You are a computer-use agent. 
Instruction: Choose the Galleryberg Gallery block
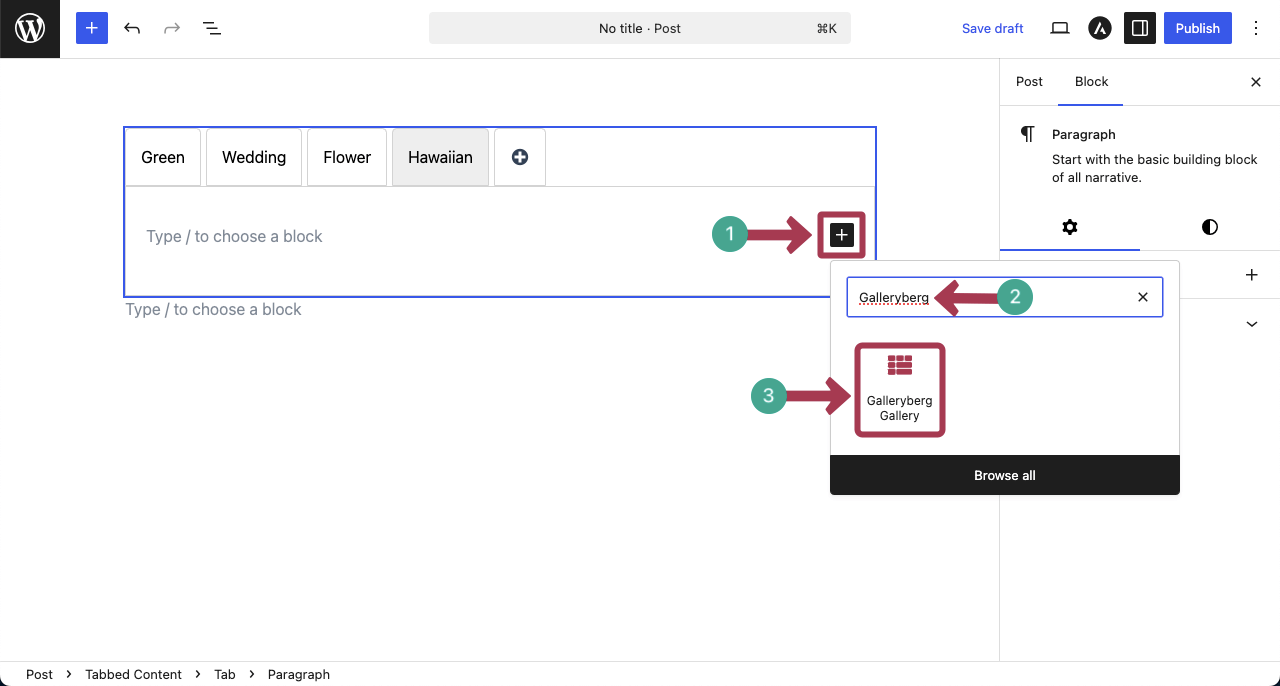point(900,390)
